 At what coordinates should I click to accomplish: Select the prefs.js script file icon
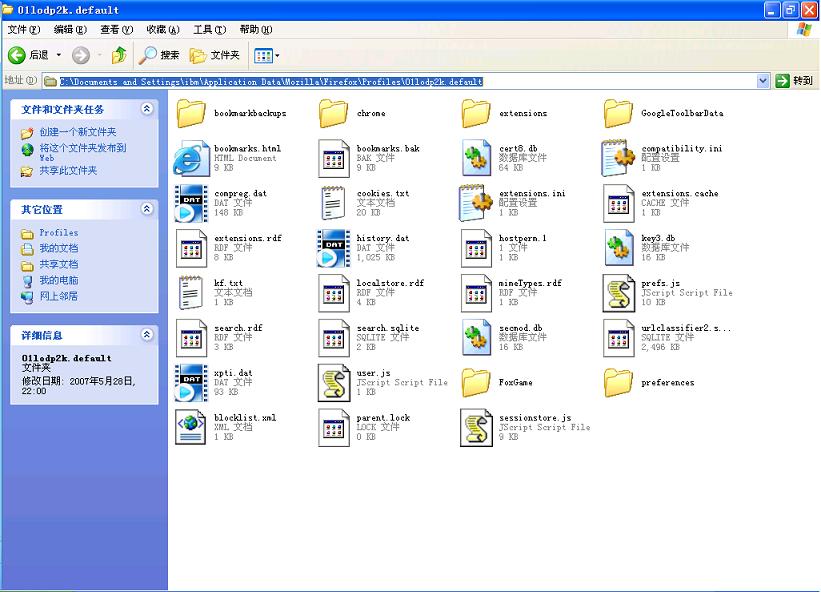[618, 293]
